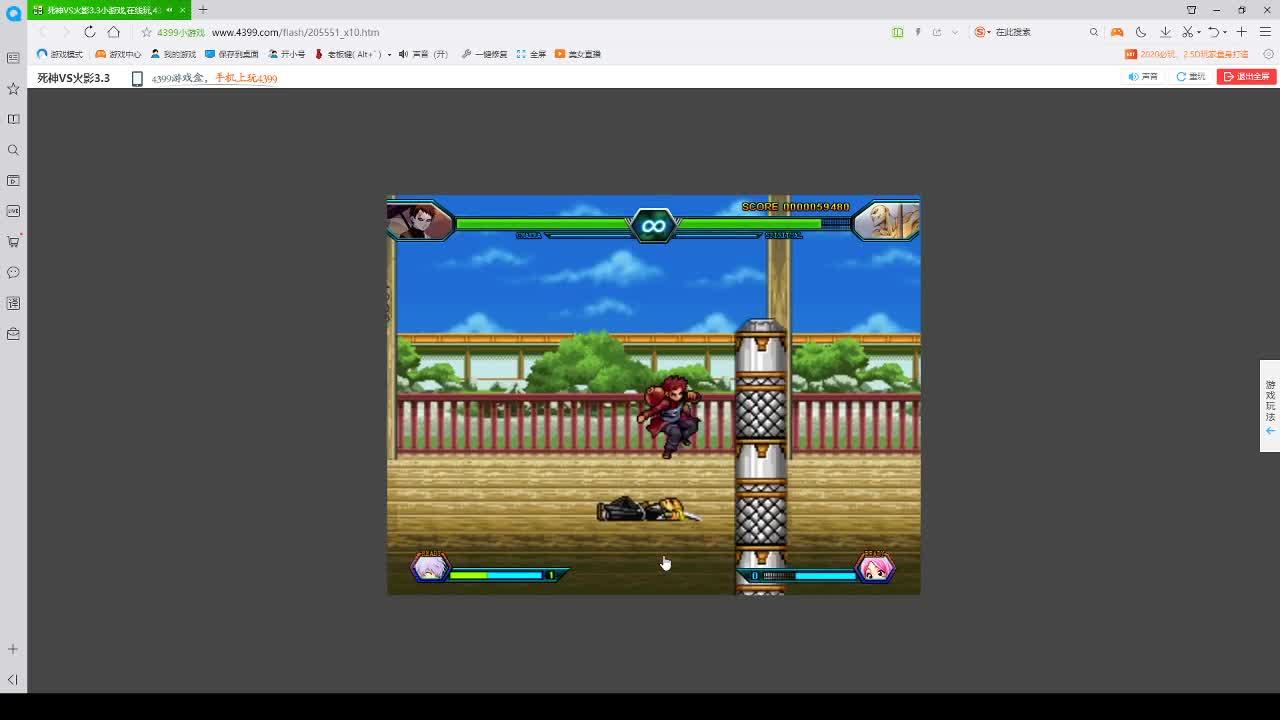The height and width of the screenshot is (720, 1280).
Task: Click the share icon in address bar
Action: pyautogui.click(x=936, y=32)
